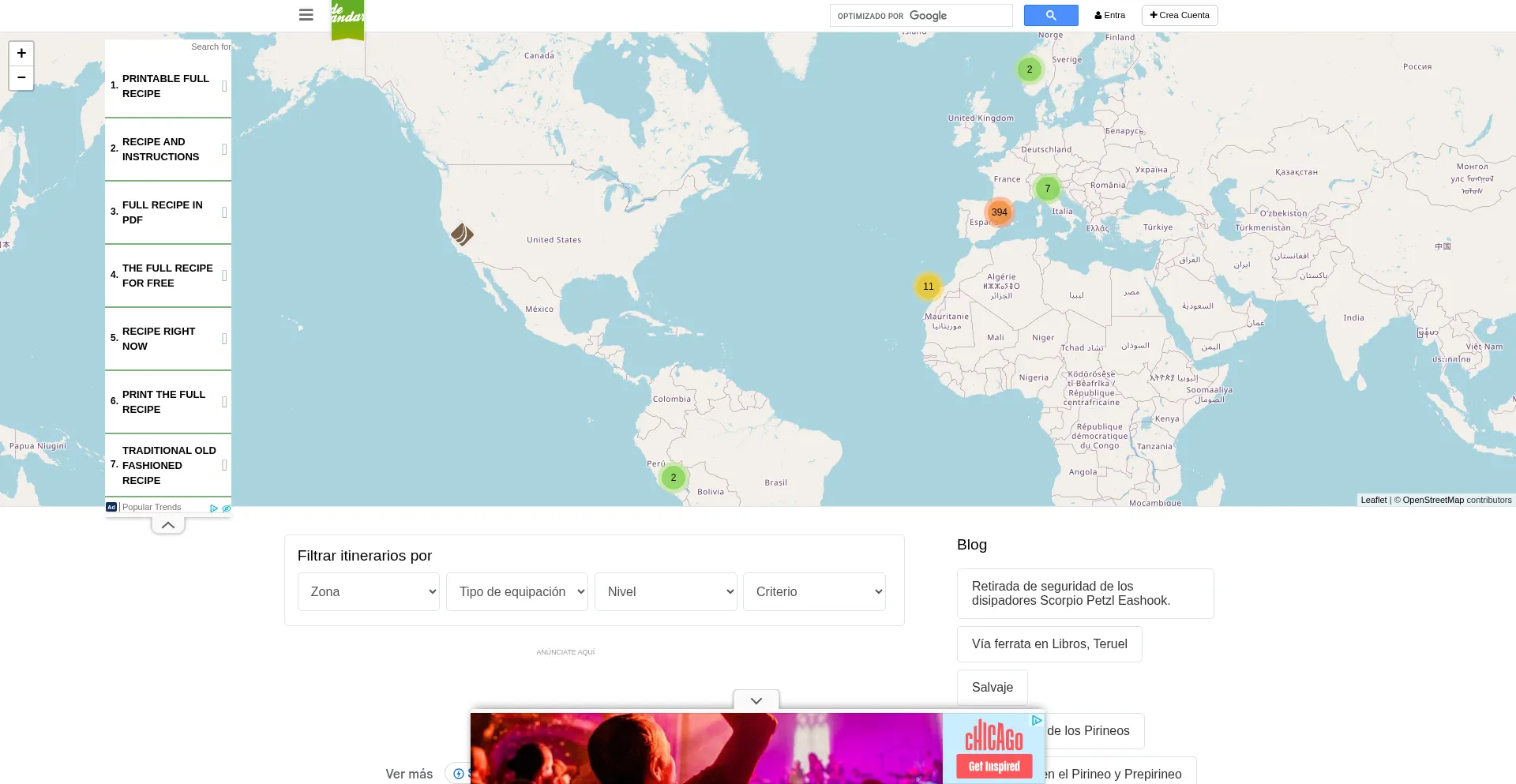The image size is (1516, 784).
Task: Open the Criterio filter dropdown
Action: (x=814, y=591)
